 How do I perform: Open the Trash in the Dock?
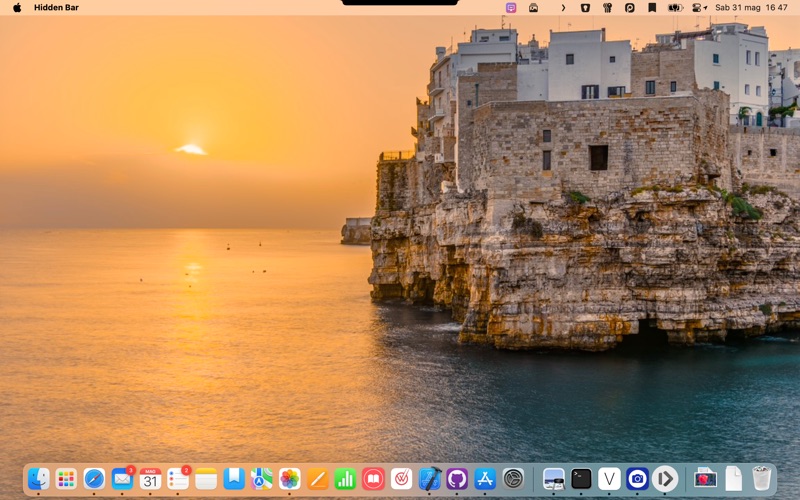(762, 479)
